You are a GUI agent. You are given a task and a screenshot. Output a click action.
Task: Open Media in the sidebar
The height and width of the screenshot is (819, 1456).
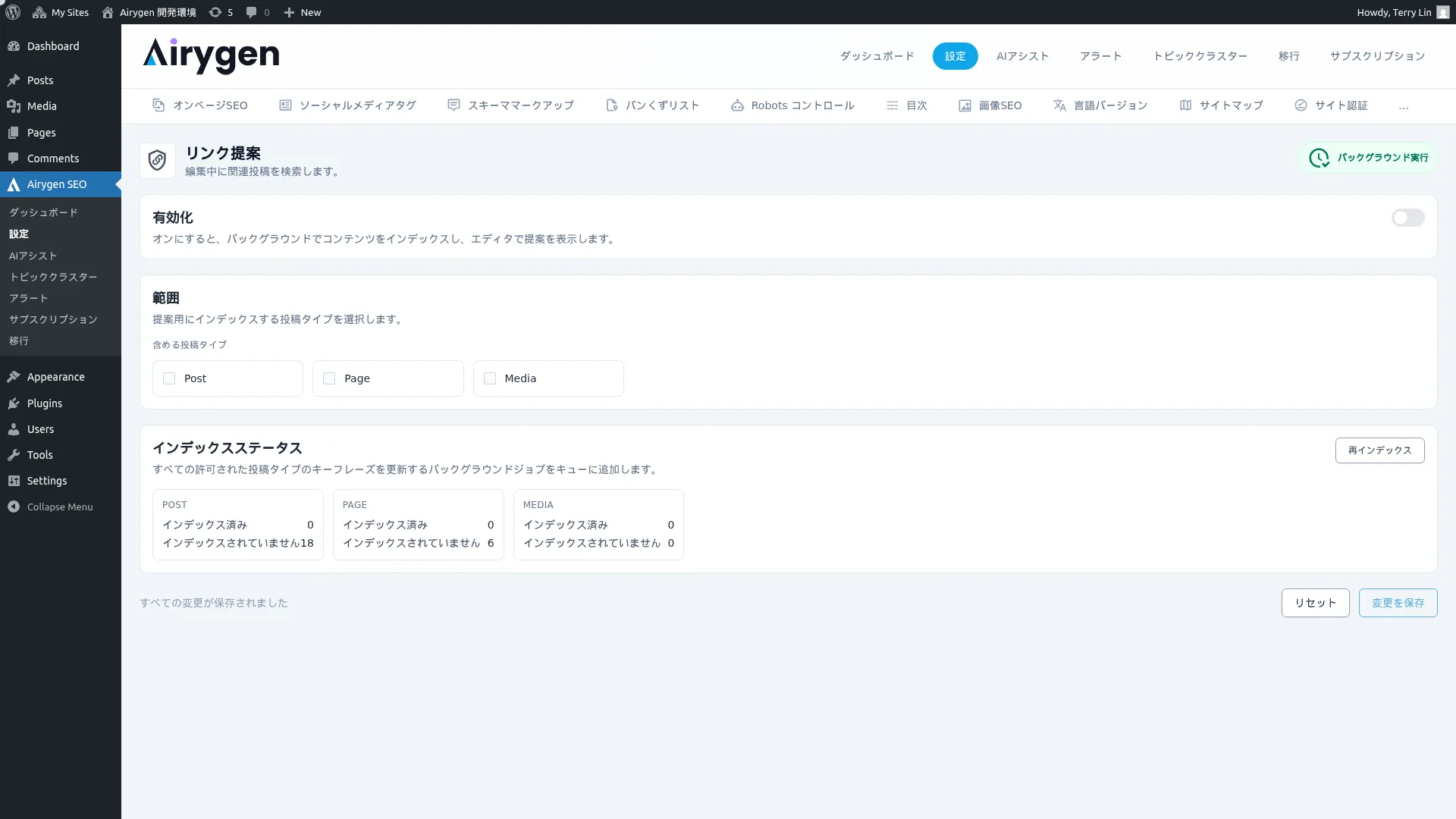point(61,106)
